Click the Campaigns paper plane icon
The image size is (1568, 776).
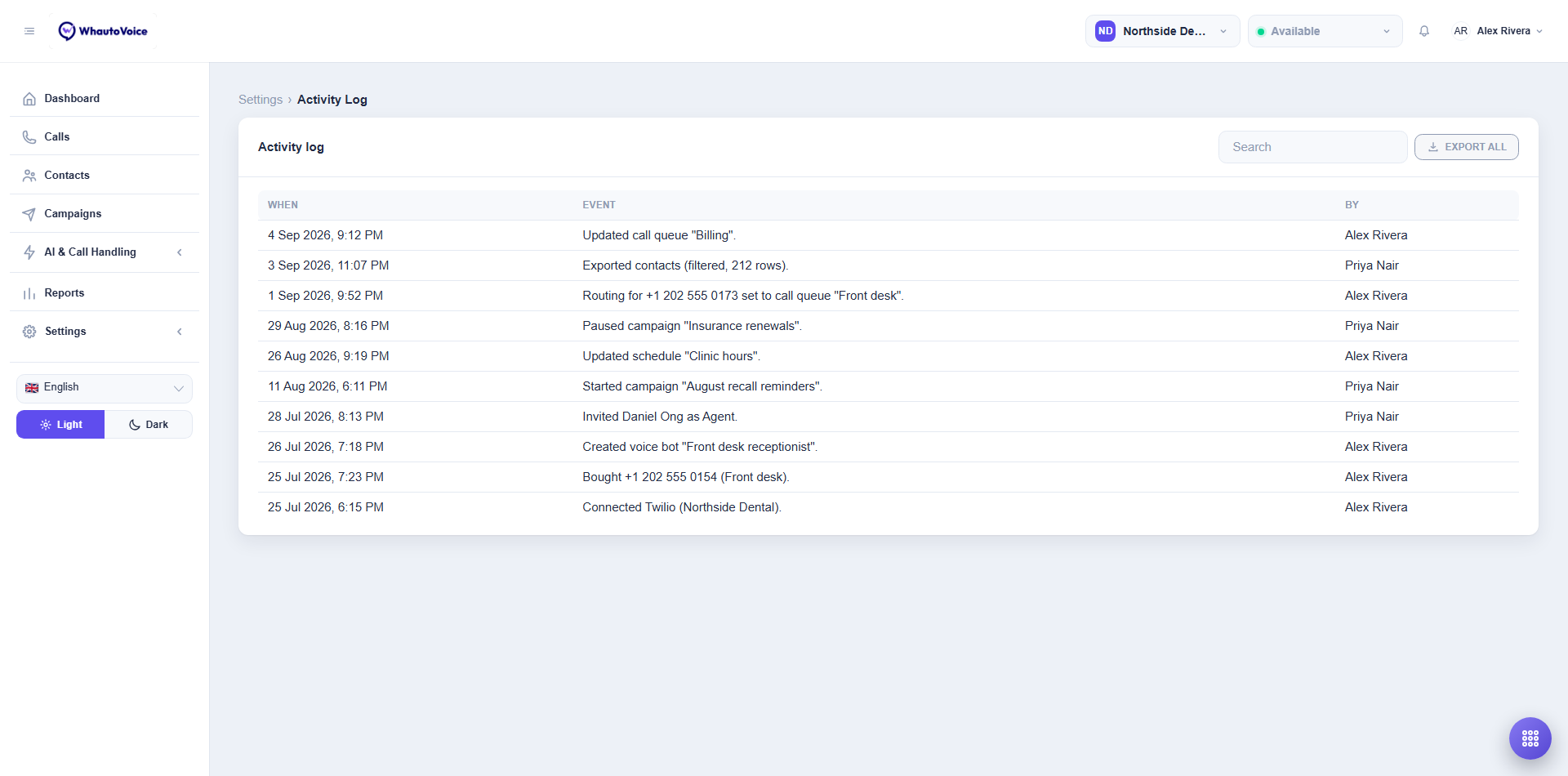tap(29, 214)
